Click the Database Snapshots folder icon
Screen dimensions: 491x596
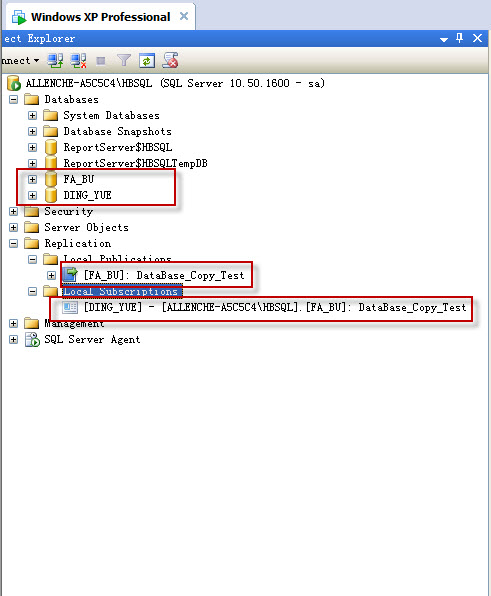51,132
